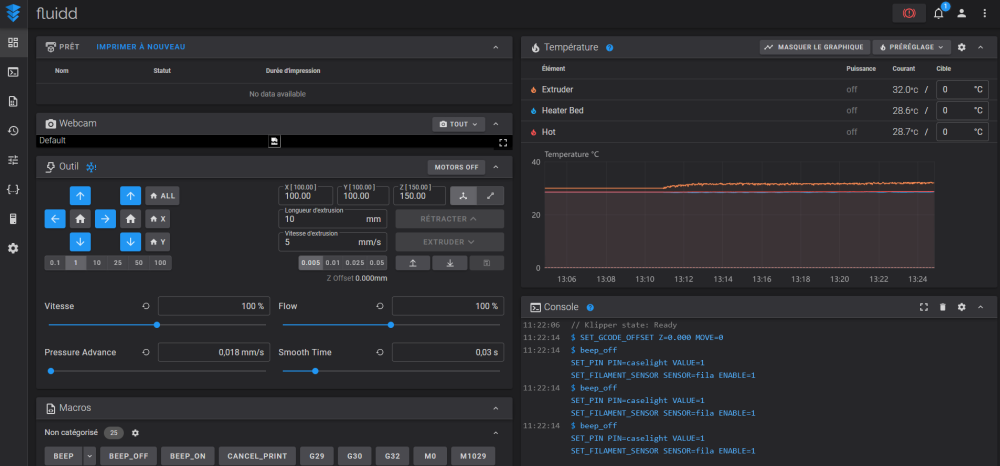Collapse the Console panel
1000x466 pixels.
981,307
